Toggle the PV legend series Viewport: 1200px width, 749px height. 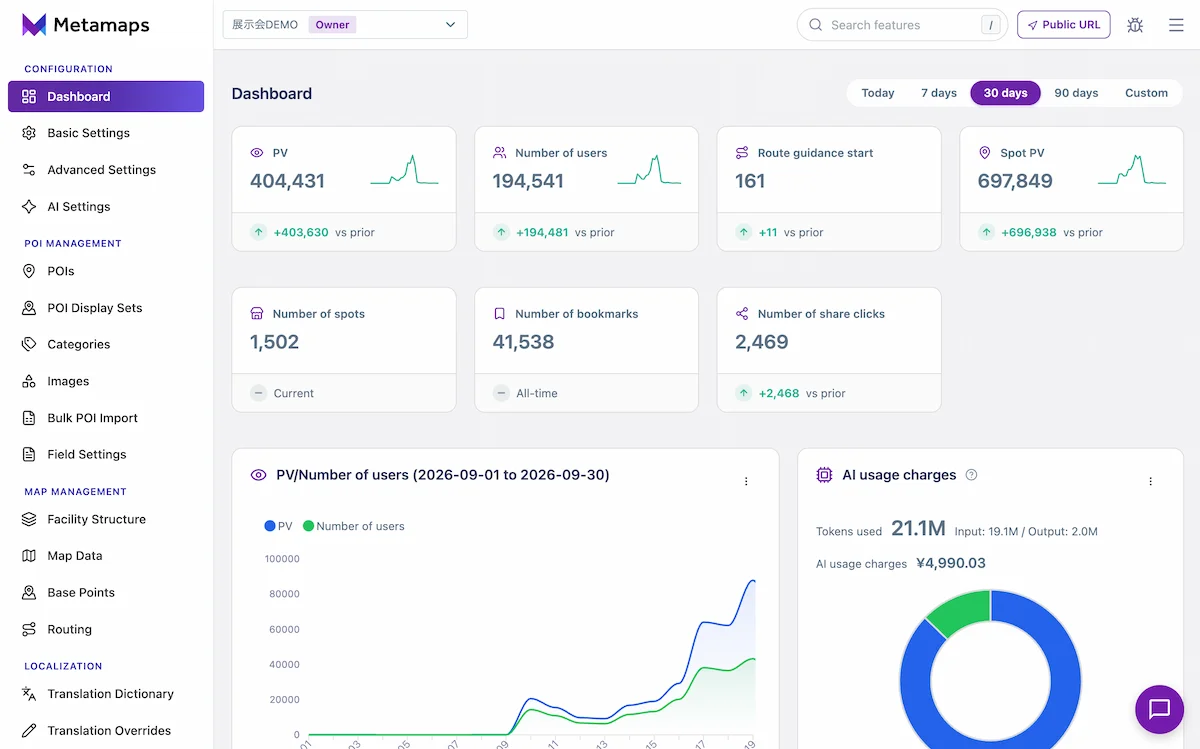279,526
